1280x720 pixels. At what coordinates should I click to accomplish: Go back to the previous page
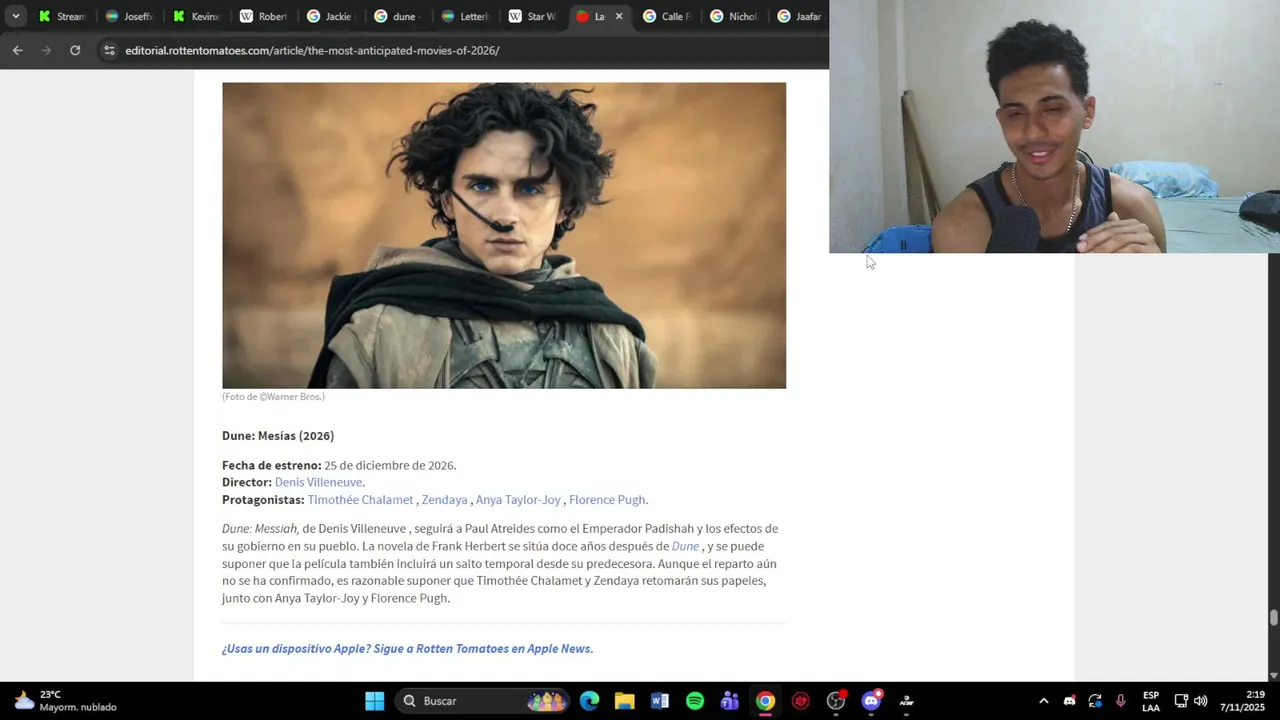click(x=17, y=50)
